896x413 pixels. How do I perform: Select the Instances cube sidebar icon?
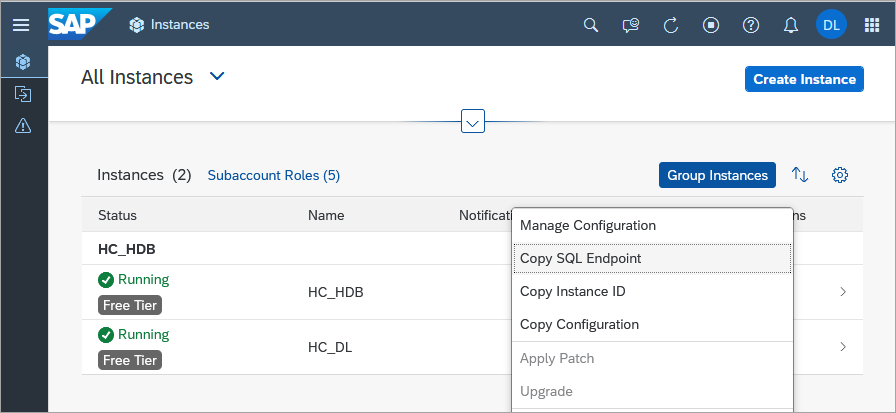click(x=23, y=61)
